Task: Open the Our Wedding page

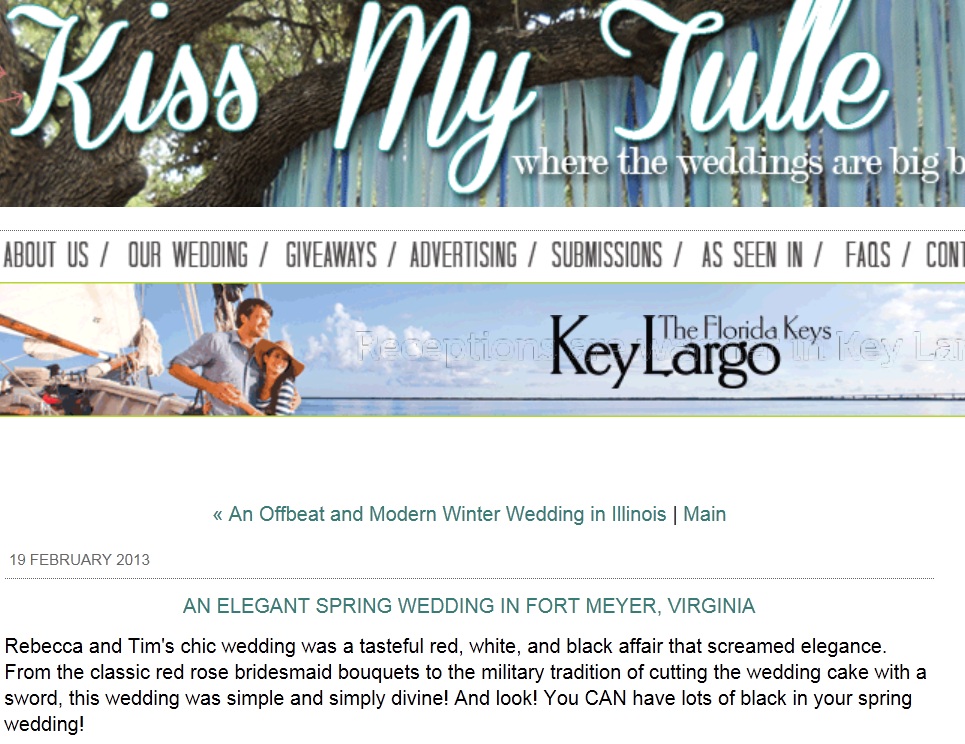Action: point(188,255)
